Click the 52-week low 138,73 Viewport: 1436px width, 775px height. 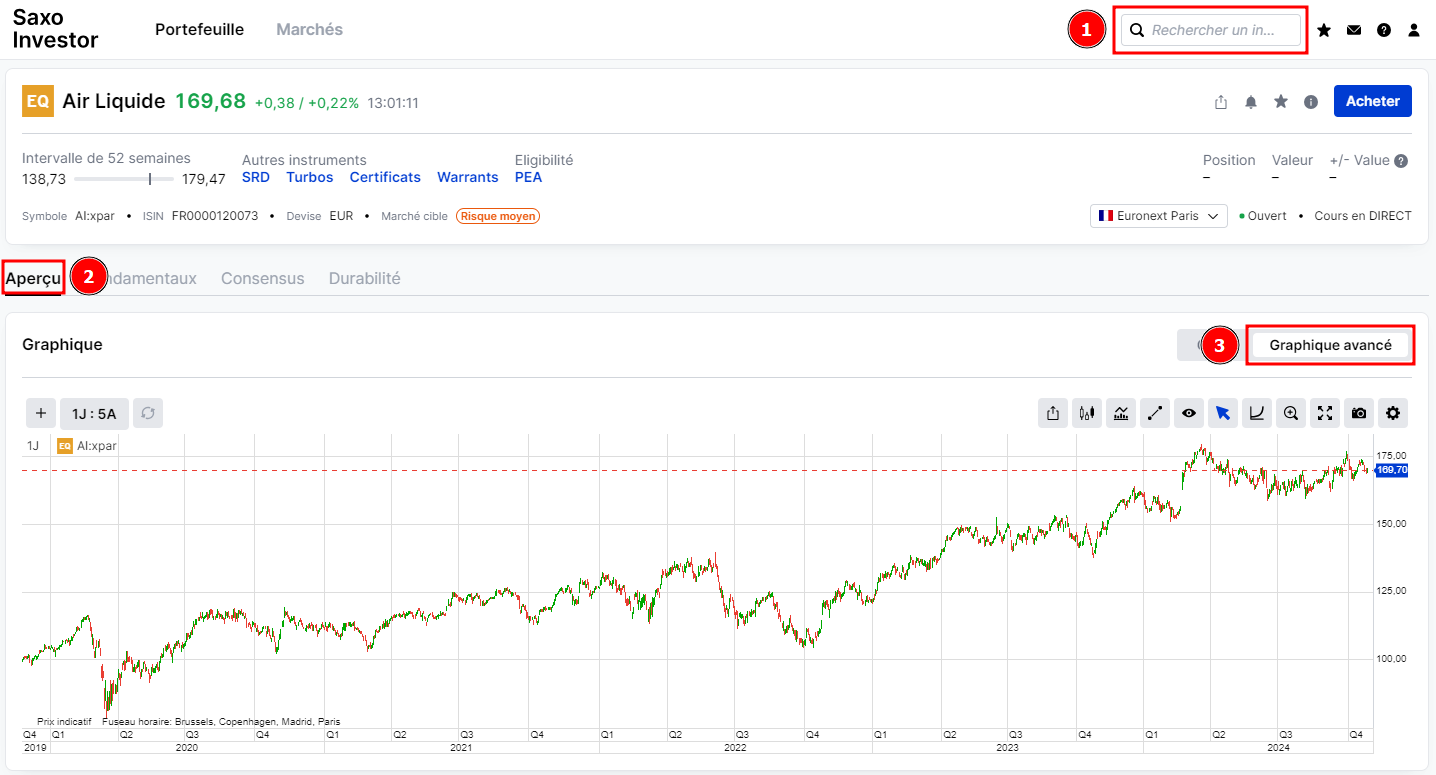pos(44,179)
